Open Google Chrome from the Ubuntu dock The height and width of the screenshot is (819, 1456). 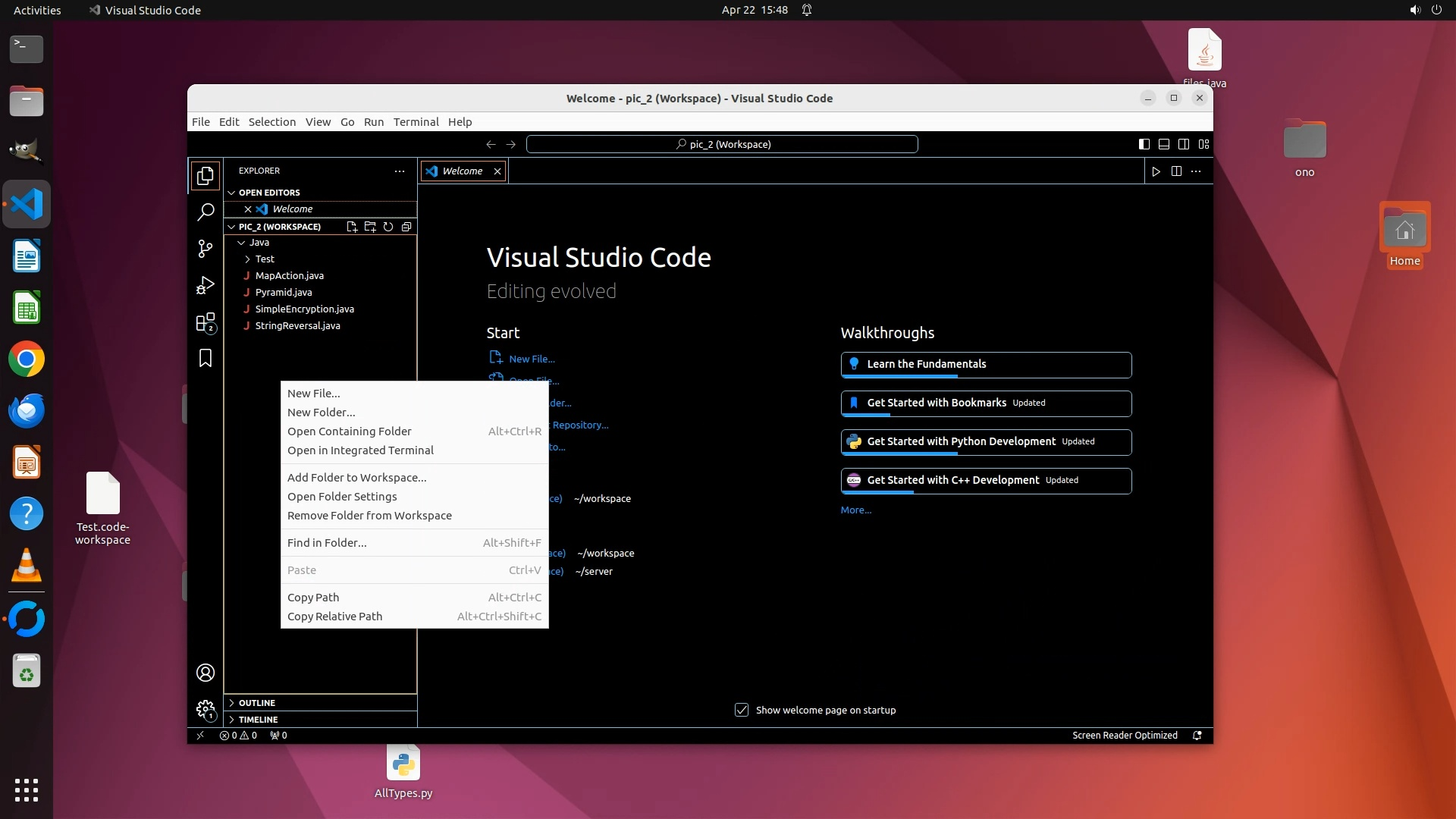click(x=27, y=359)
